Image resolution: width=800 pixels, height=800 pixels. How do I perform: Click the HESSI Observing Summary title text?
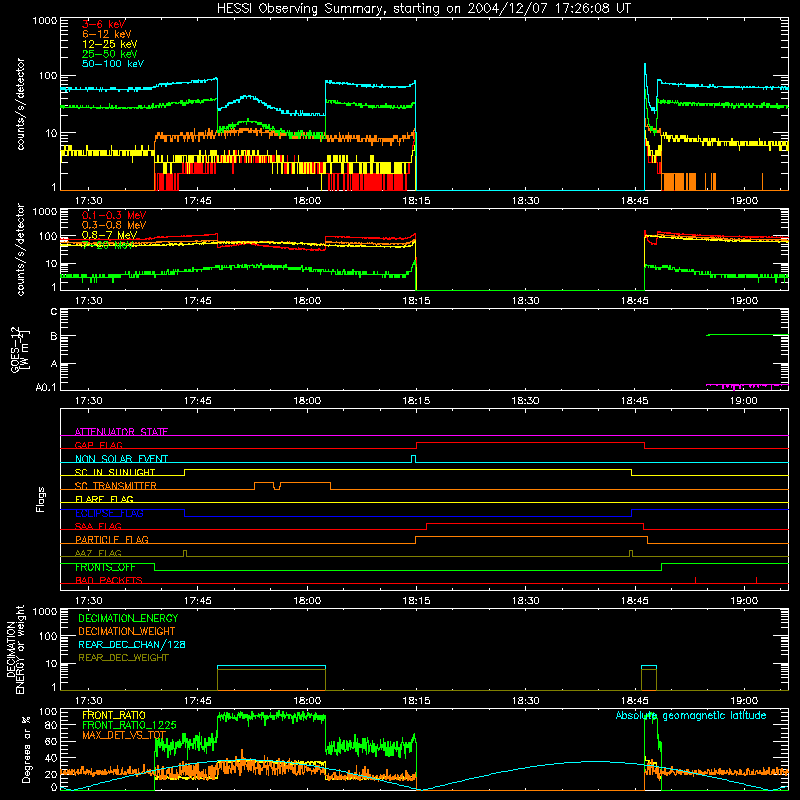coord(423,9)
